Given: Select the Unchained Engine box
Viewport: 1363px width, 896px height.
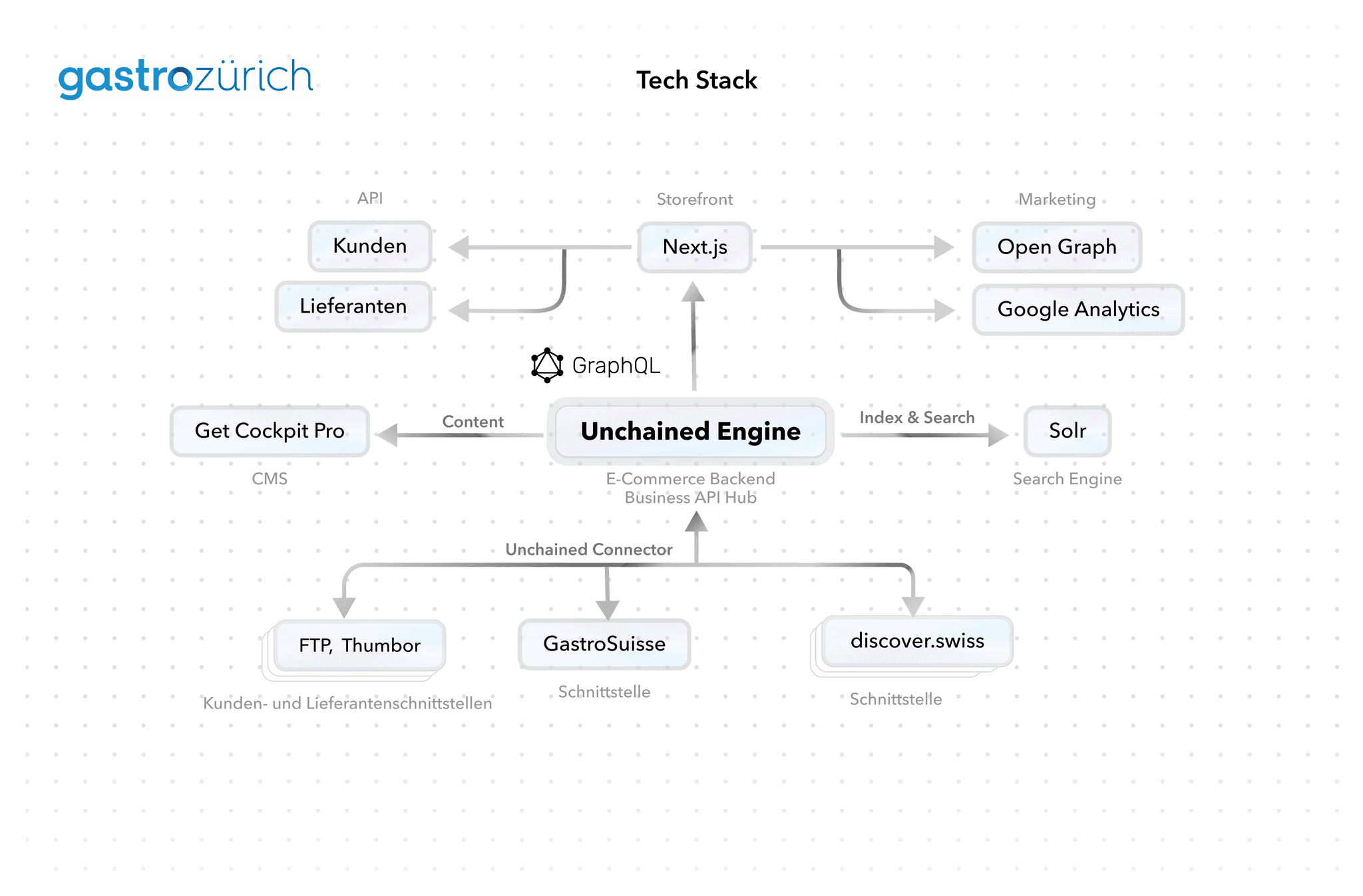Looking at the screenshot, I should point(691,431).
